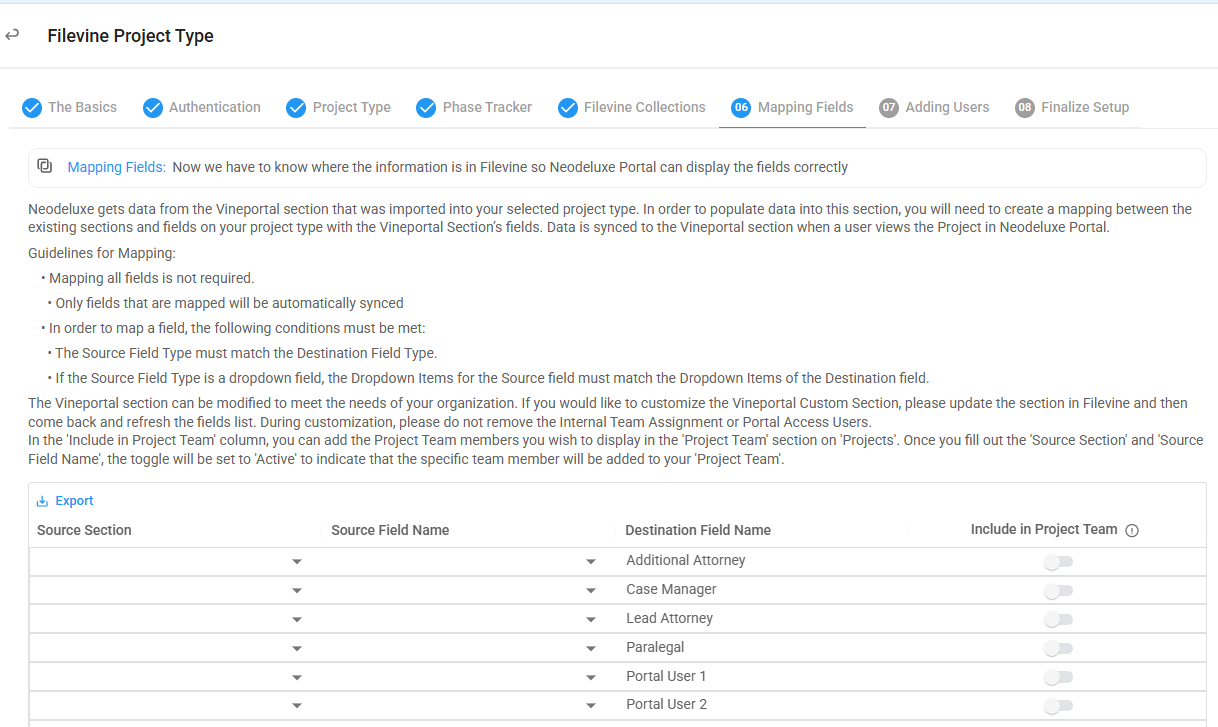Go to the Adding Users tab
This screenshot has width=1218, height=727.
(x=935, y=107)
